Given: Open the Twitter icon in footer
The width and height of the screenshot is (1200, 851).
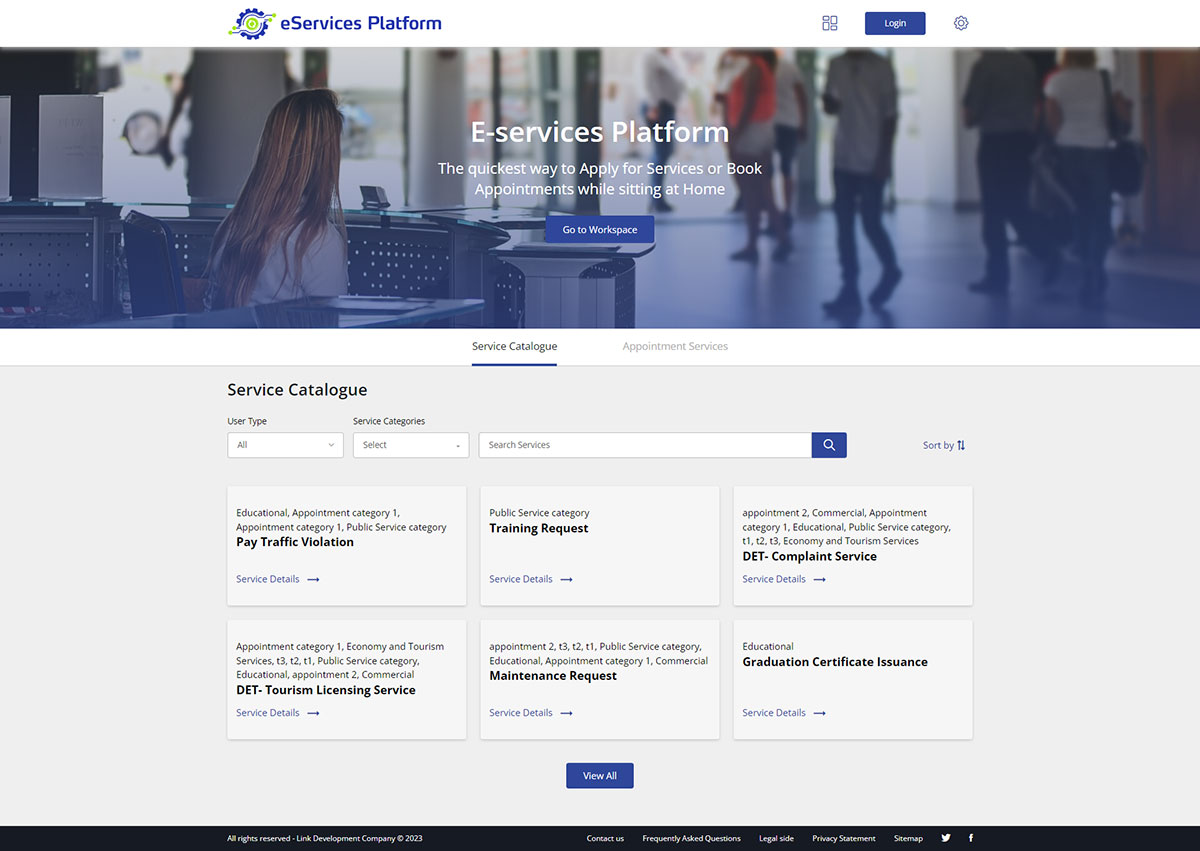Looking at the screenshot, I should (x=946, y=838).
